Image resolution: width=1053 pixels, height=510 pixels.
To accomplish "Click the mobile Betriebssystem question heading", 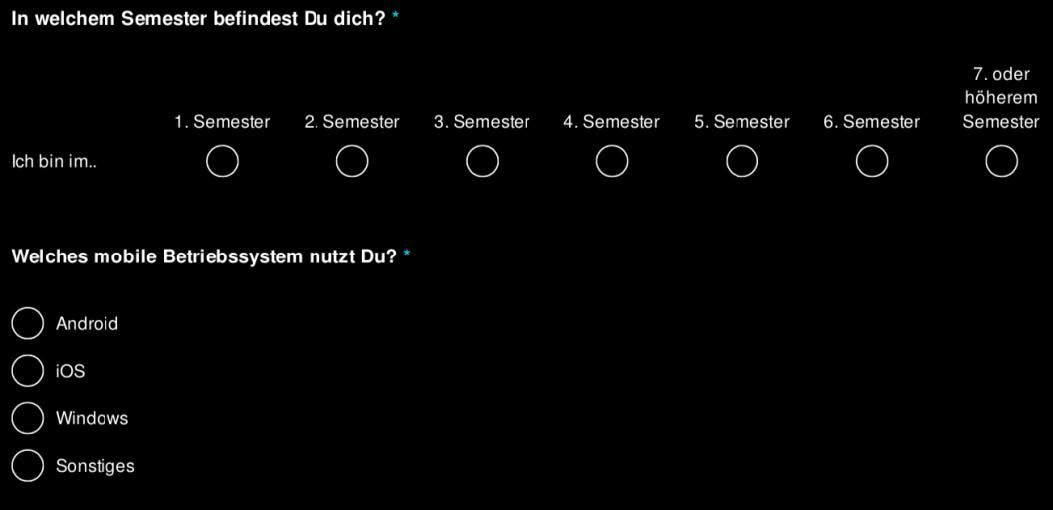I will 204,257.
